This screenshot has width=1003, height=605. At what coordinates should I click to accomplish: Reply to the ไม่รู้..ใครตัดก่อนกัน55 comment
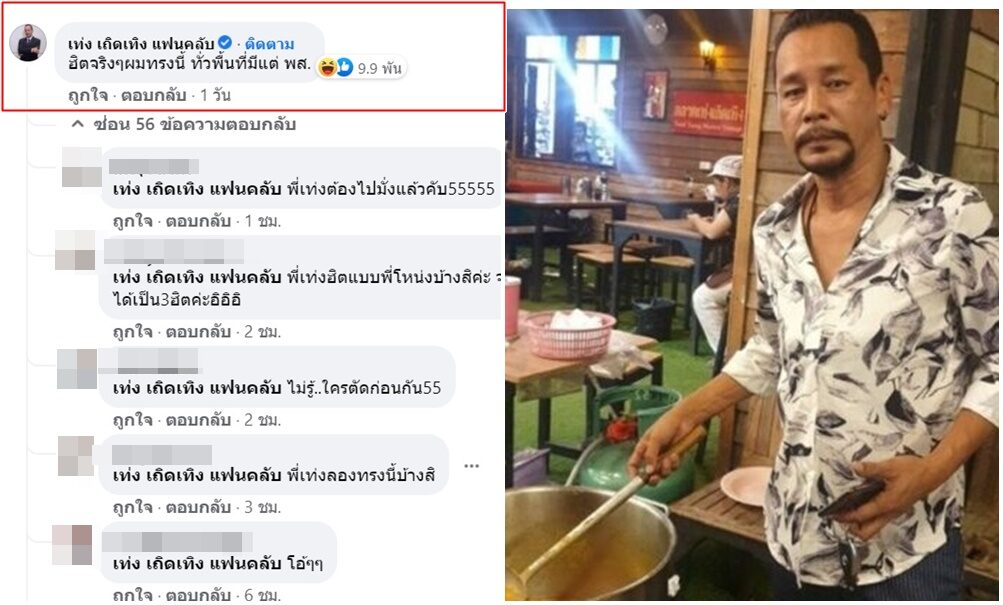[x=198, y=420]
